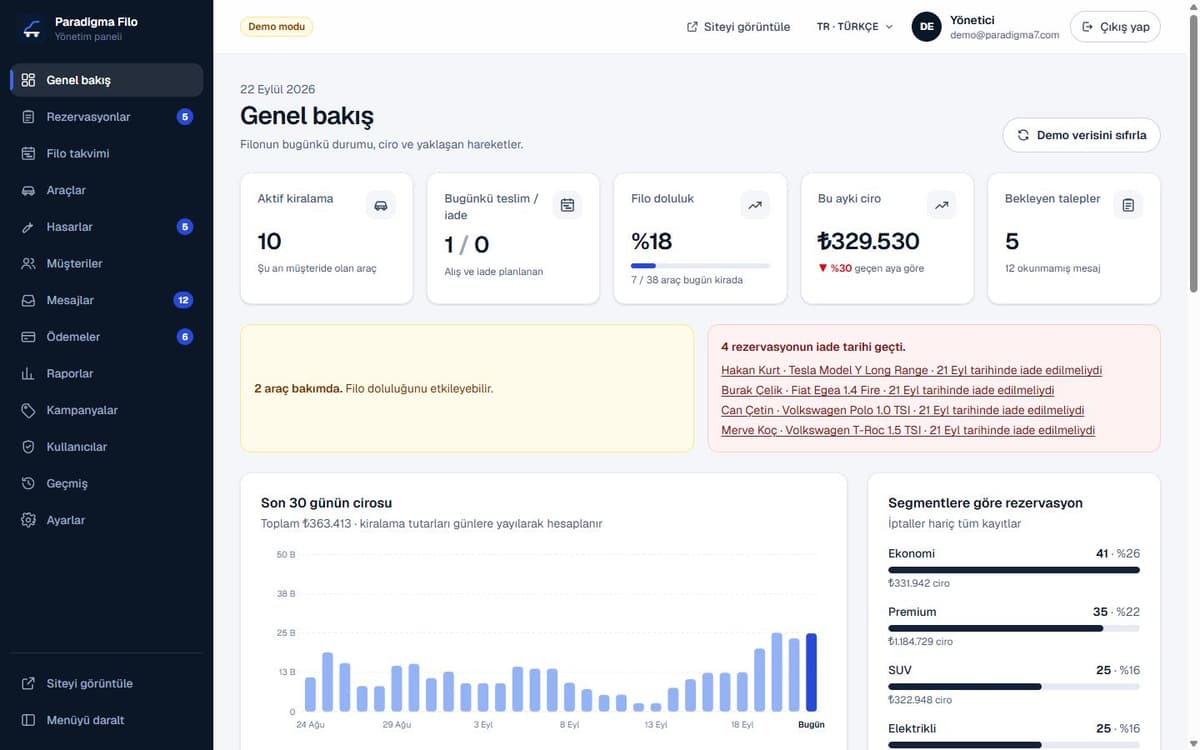Click the Raporlar bar chart icon
Viewport: 1200px width, 750px height.
(28, 374)
